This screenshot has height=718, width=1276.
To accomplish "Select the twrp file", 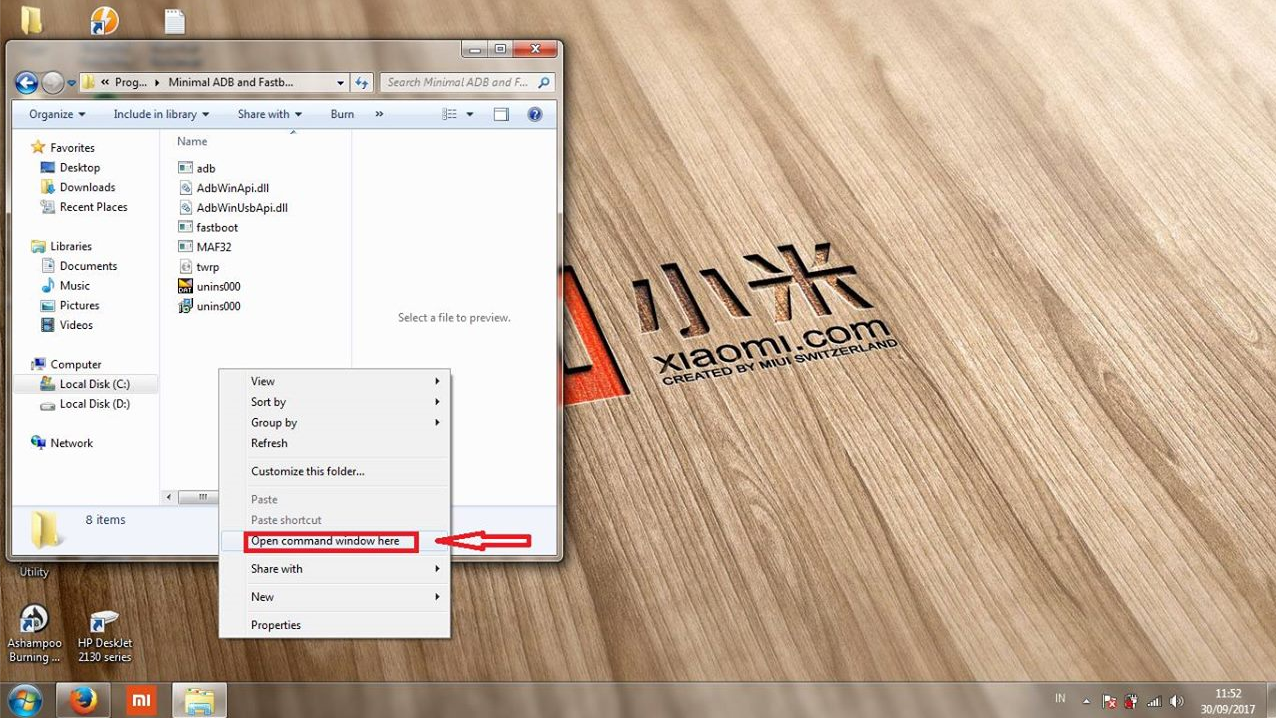I will [198, 267].
